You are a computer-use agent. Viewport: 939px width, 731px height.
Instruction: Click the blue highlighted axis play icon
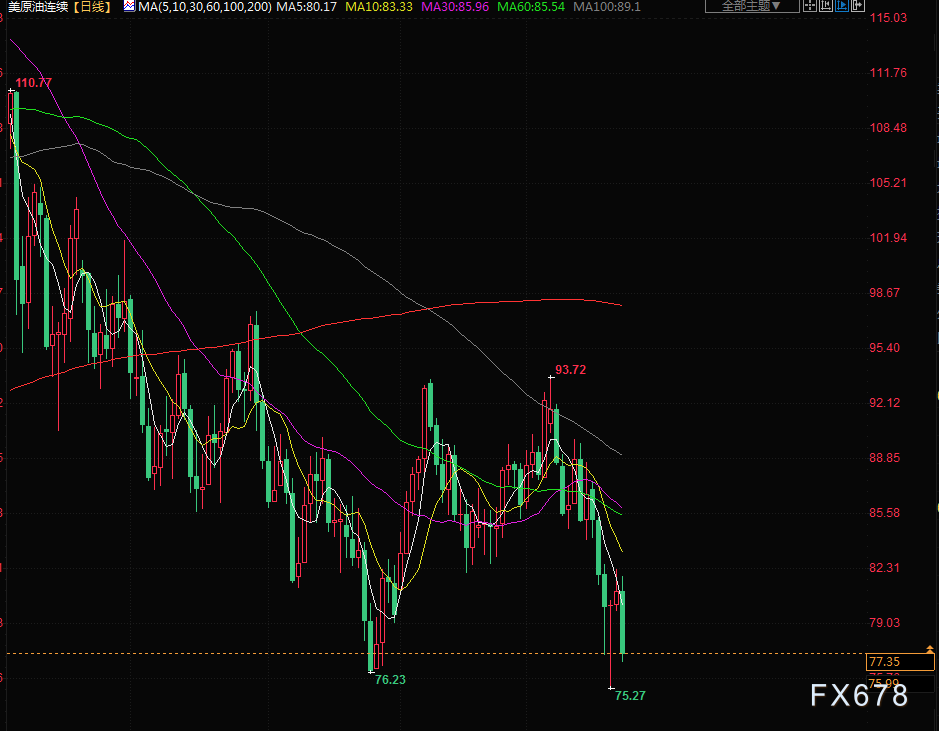pyautogui.click(x=841, y=6)
